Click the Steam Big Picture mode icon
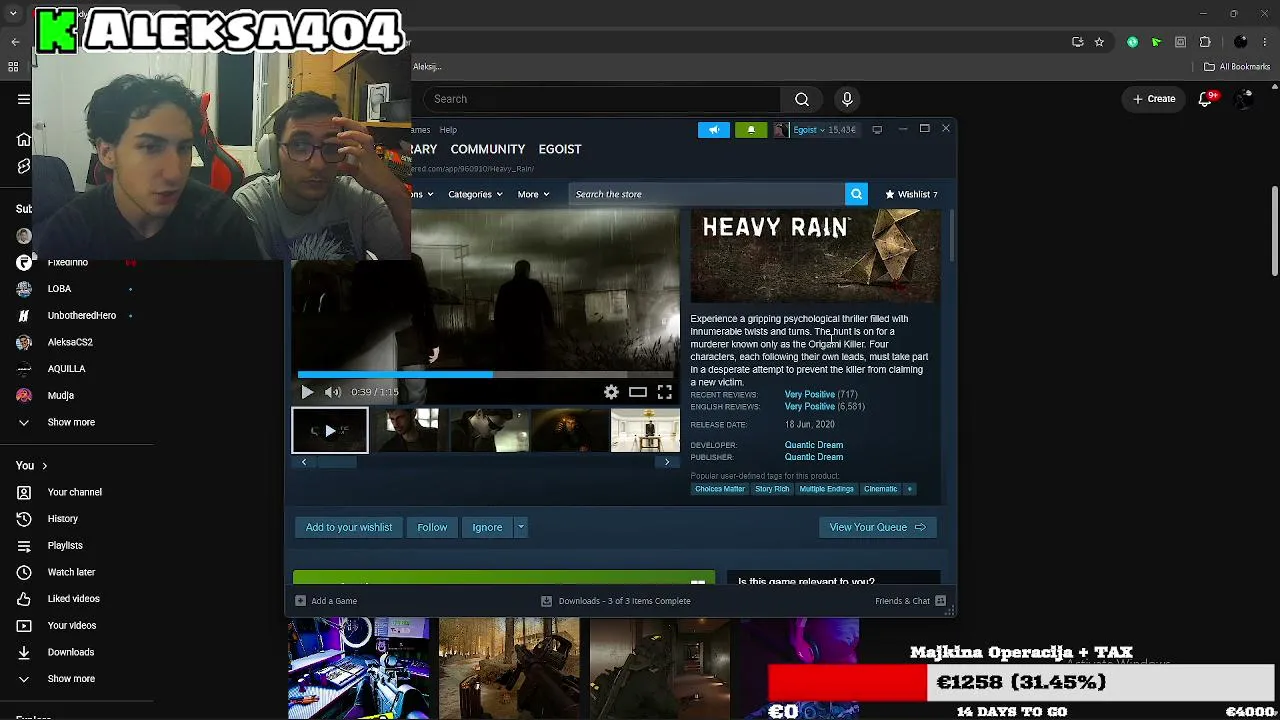 coord(877,130)
